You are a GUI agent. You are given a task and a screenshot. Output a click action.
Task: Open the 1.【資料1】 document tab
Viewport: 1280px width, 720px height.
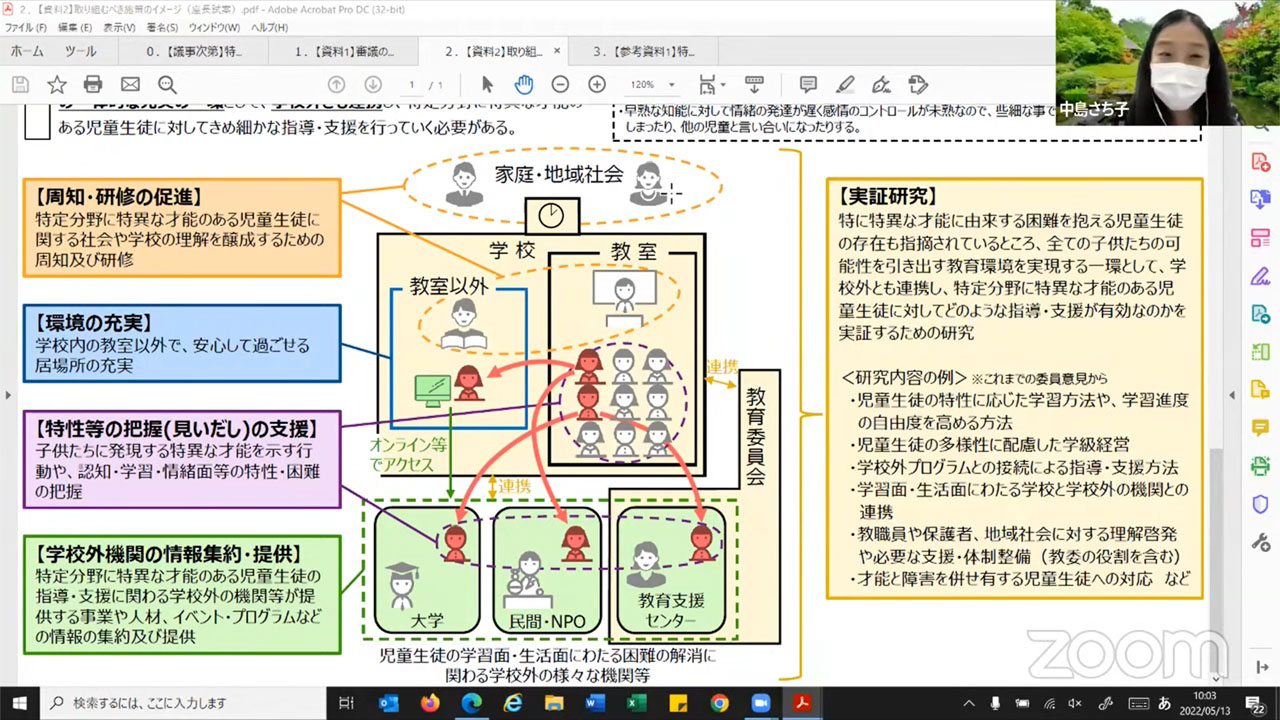[344, 51]
